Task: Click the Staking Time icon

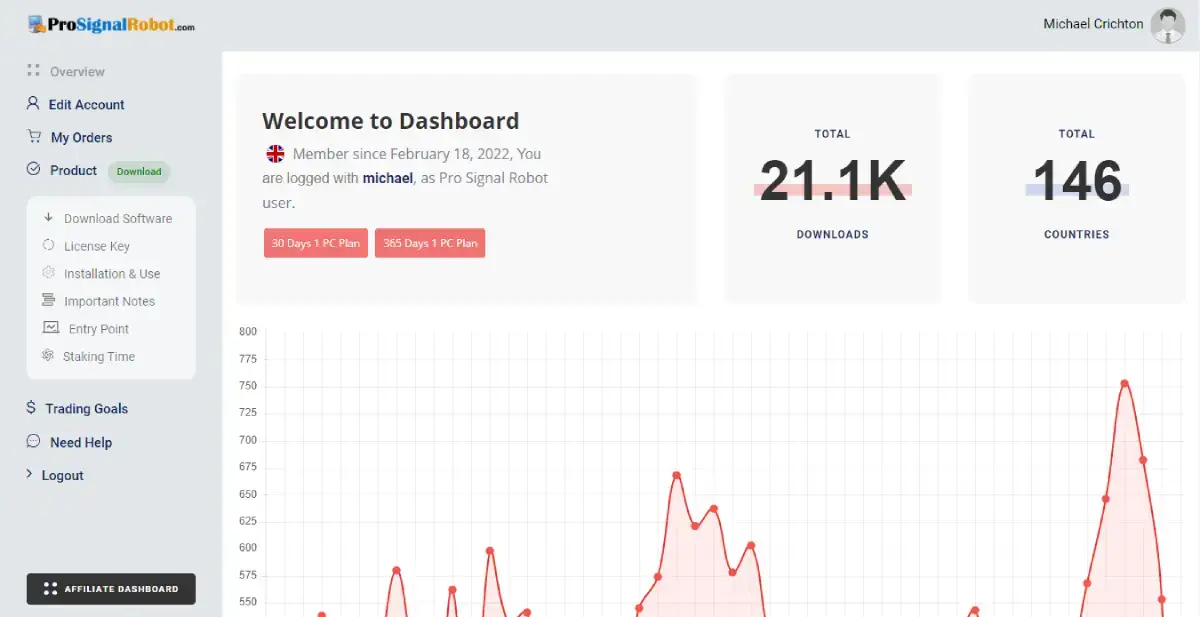Action: pyautogui.click(x=48, y=356)
